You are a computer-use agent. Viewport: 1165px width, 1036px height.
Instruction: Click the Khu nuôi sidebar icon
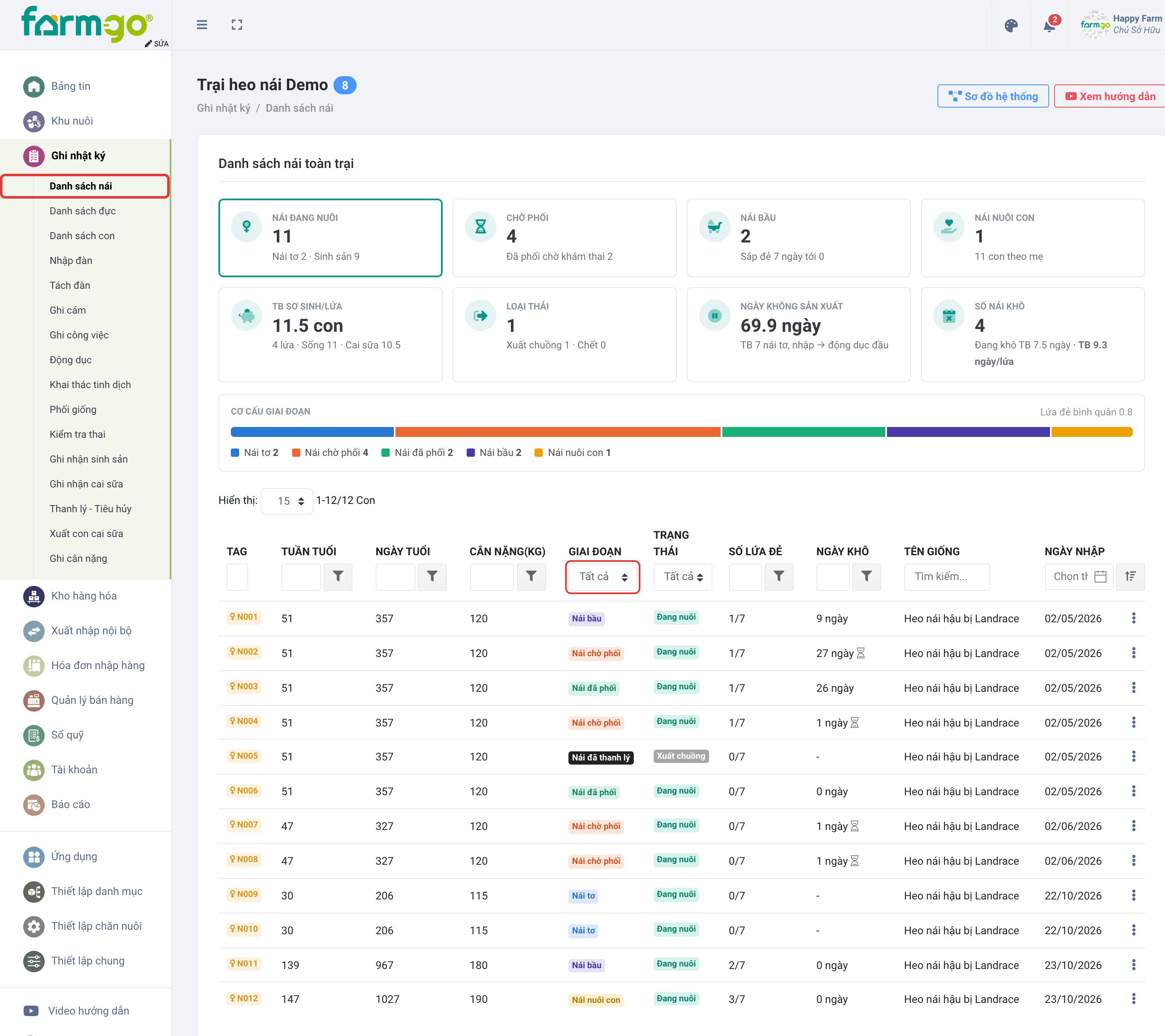[x=34, y=121]
